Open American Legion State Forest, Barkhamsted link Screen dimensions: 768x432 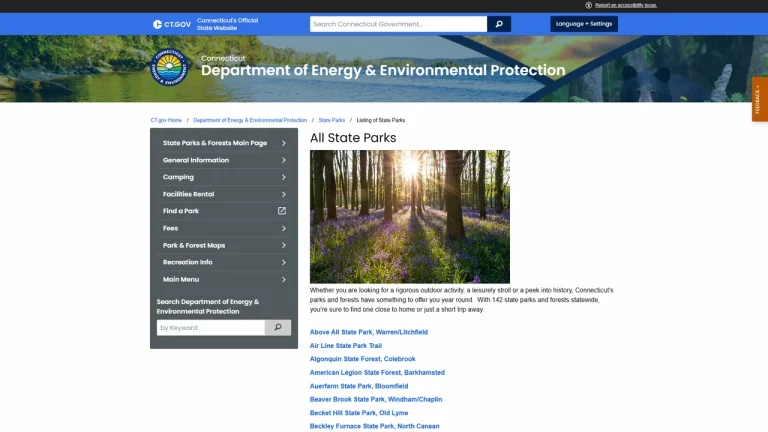click(377, 373)
